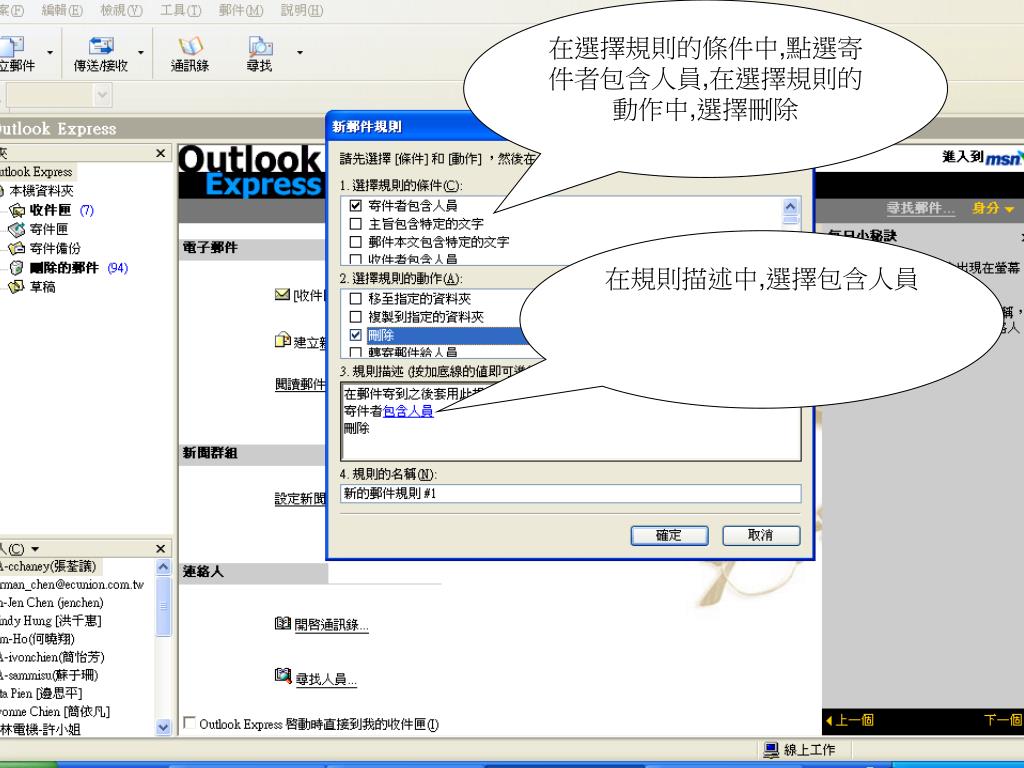Open the 檢視(V) menu
This screenshot has height=768, width=1024.
click(x=121, y=10)
